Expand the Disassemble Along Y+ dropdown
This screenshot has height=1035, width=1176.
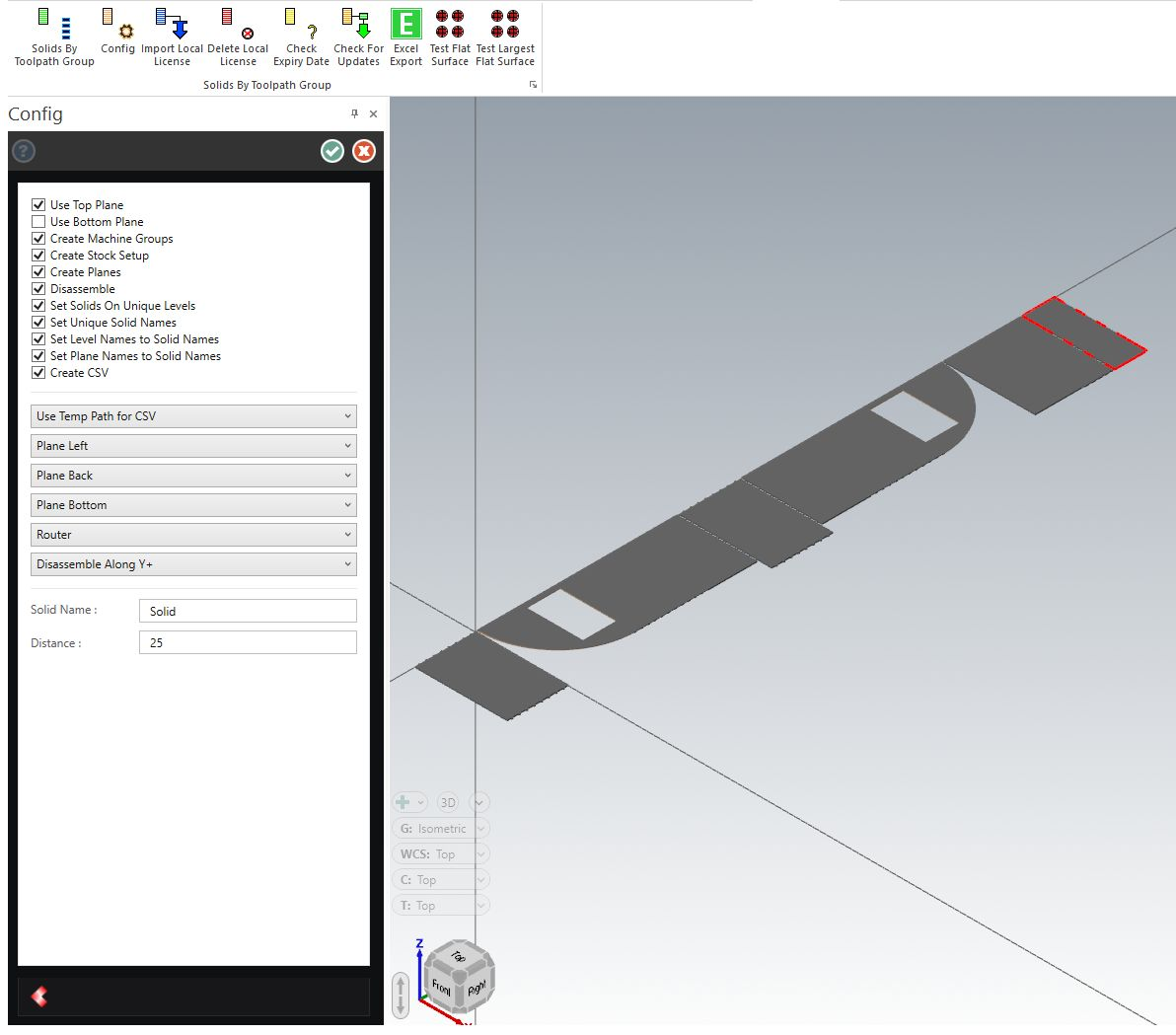pyautogui.click(x=193, y=564)
